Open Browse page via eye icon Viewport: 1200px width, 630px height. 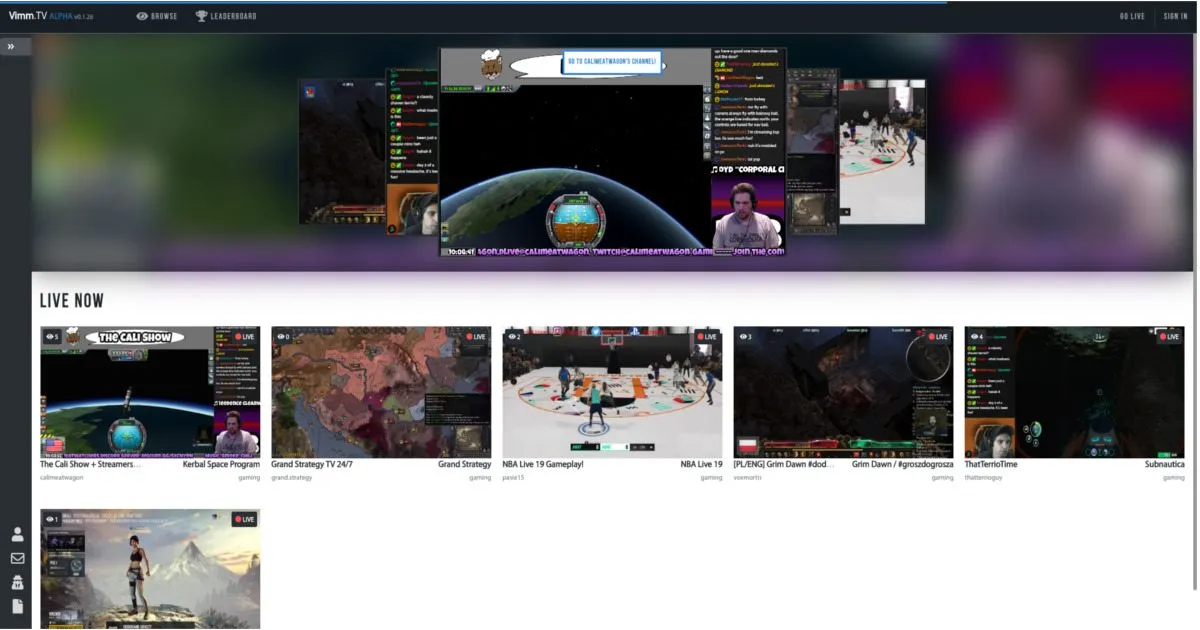[x=156, y=16]
